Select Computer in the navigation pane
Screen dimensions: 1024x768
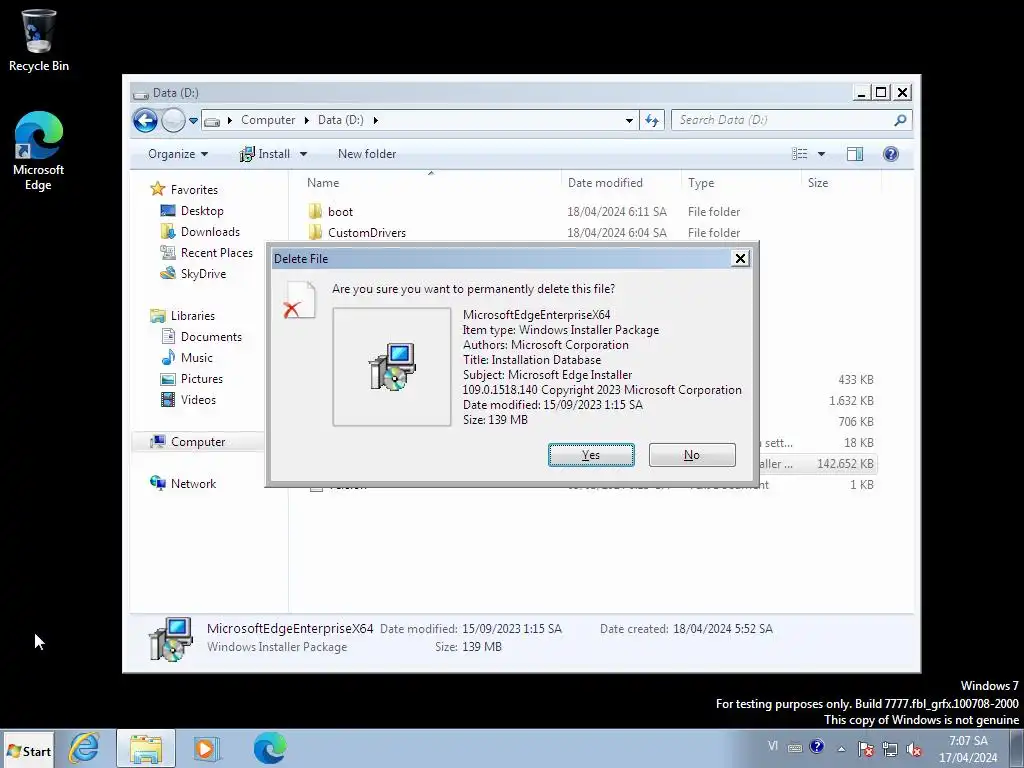pyautogui.click(x=198, y=442)
